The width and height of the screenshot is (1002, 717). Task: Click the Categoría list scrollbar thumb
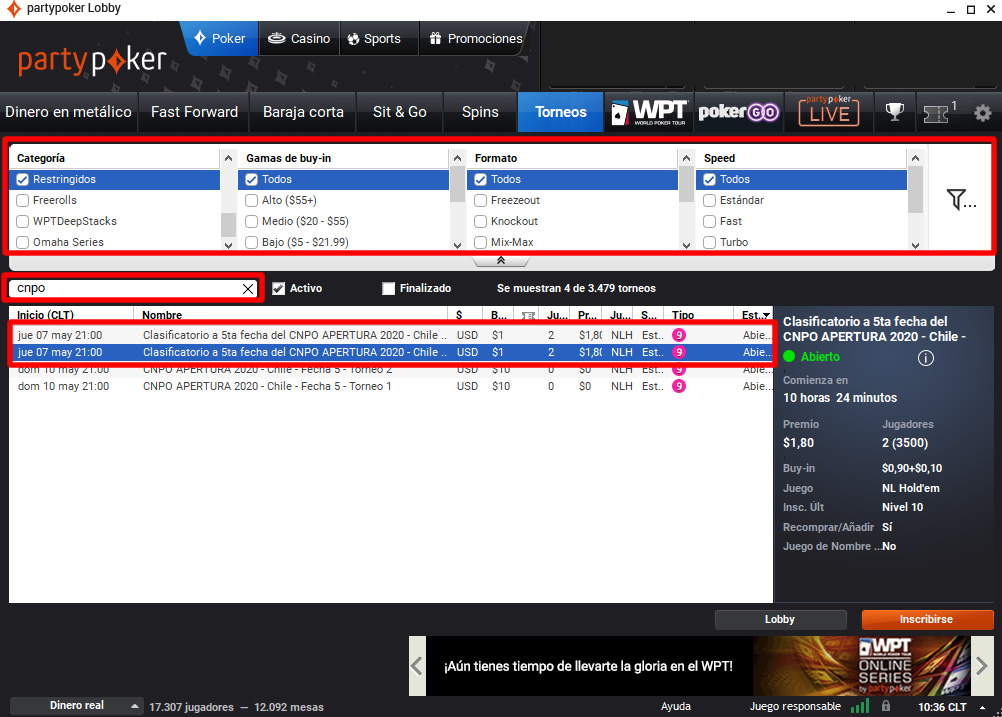pyautogui.click(x=228, y=225)
